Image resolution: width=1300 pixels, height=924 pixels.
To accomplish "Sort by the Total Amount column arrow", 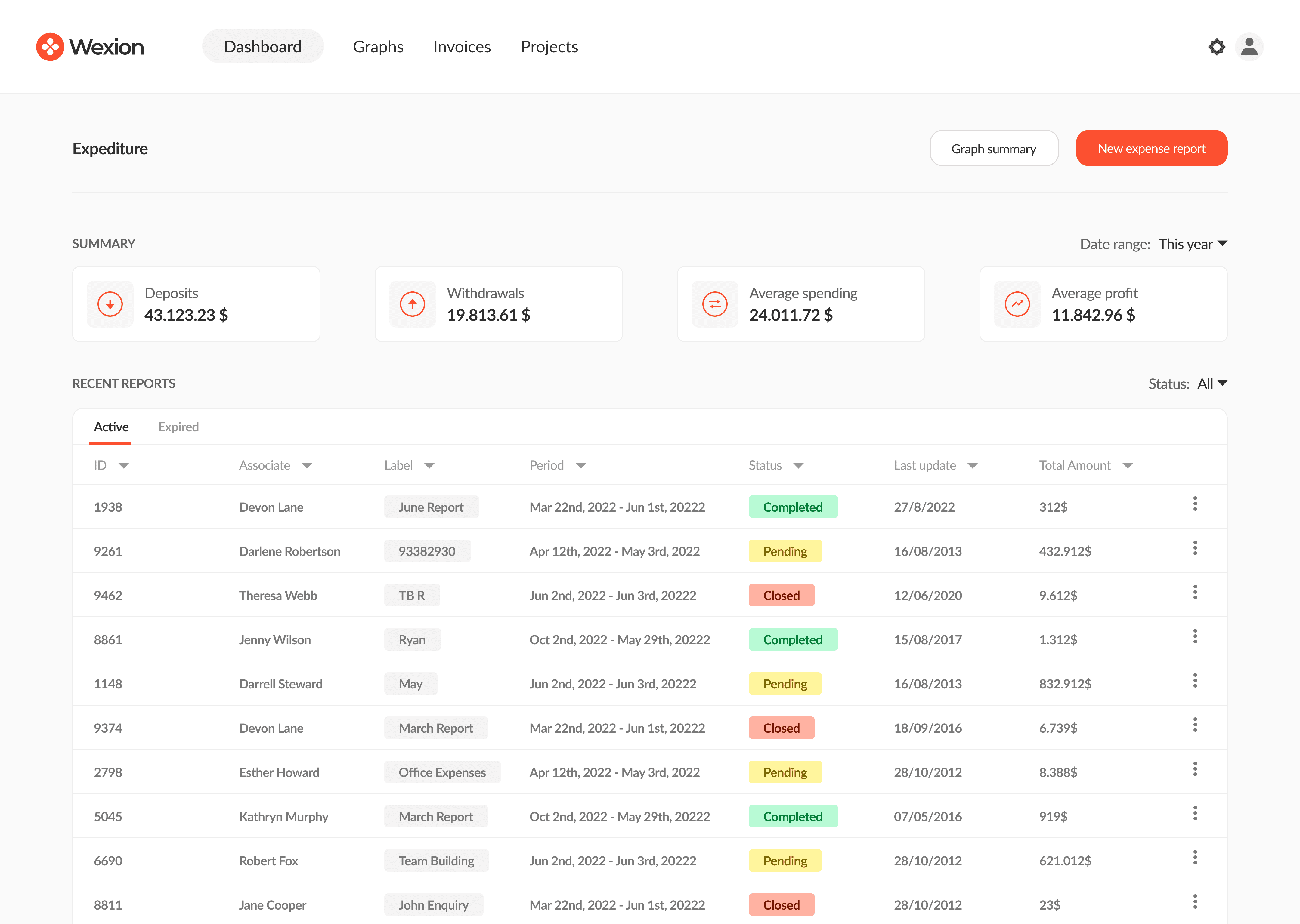I will click(x=1128, y=466).
